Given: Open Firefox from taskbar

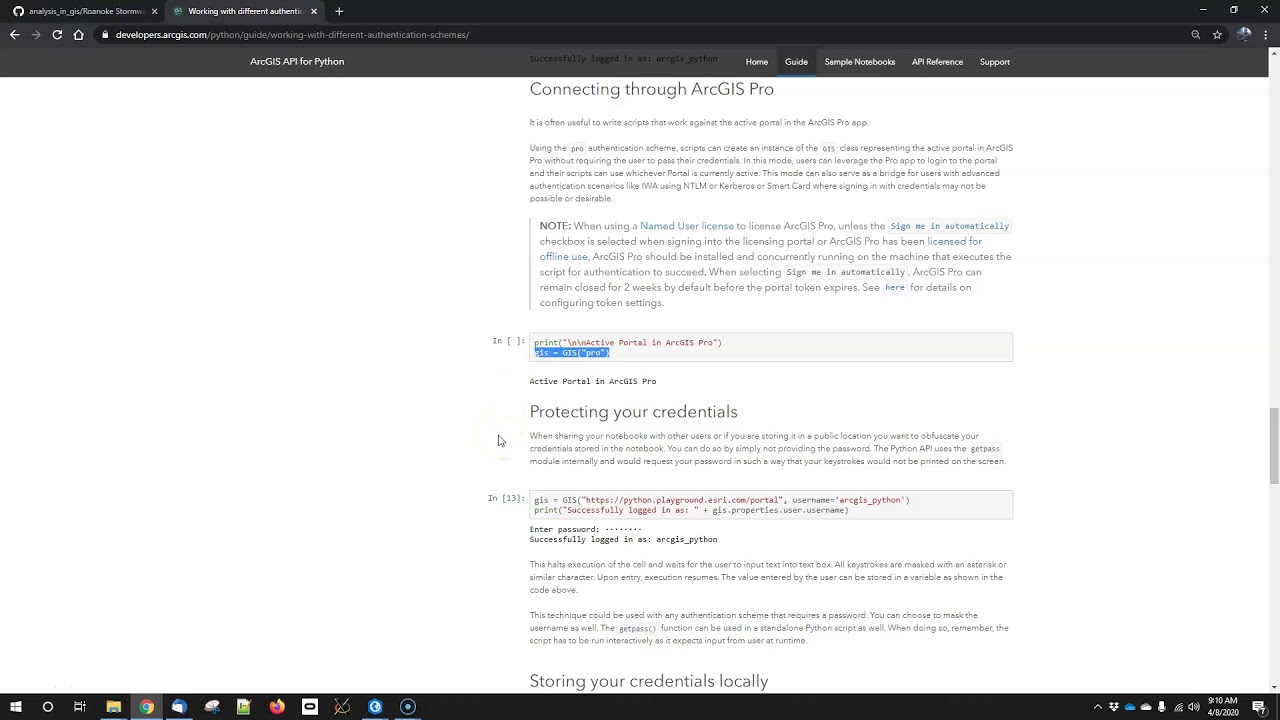Looking at the screenshot, I should click(277, 707).
